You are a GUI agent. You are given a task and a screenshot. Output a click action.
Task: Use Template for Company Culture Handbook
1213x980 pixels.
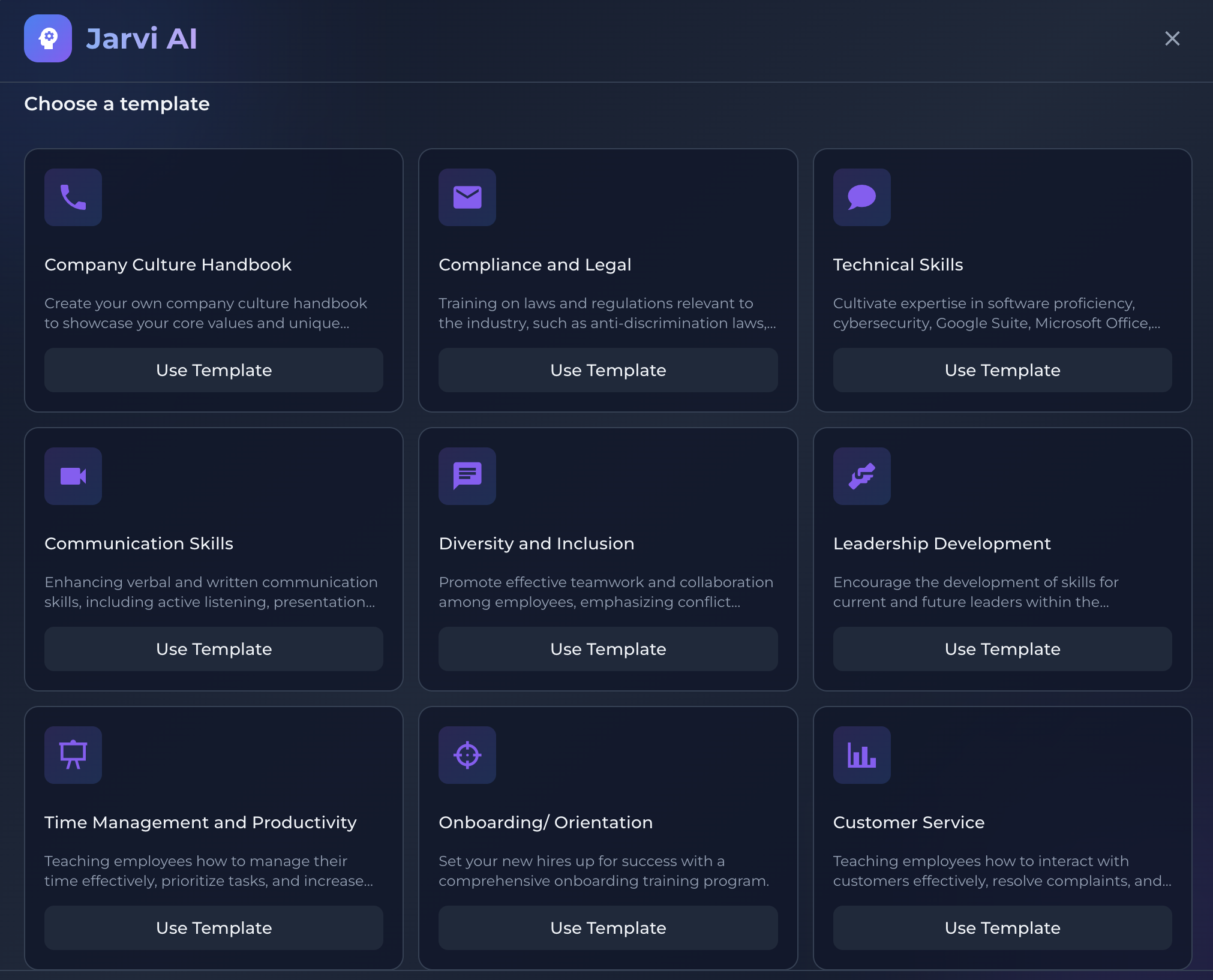[x=214, y=370]
